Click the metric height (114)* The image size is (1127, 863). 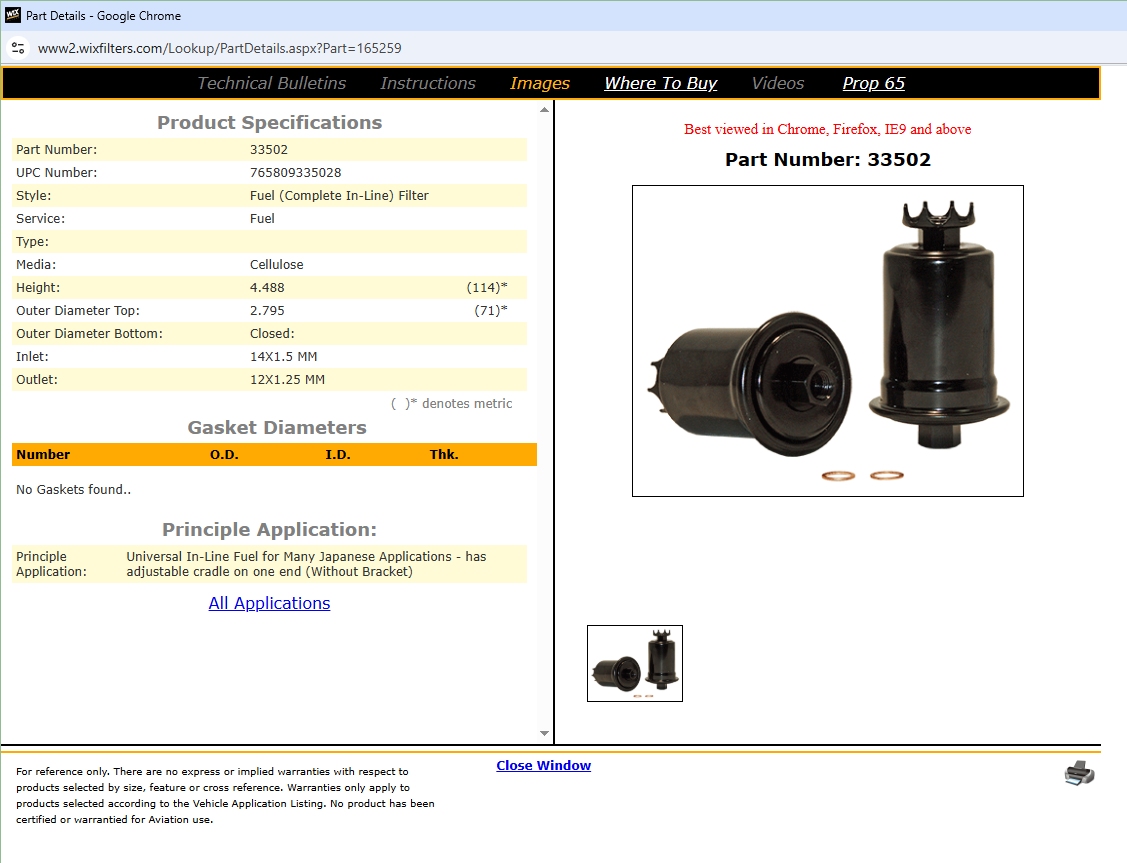(x=487, y=287)
